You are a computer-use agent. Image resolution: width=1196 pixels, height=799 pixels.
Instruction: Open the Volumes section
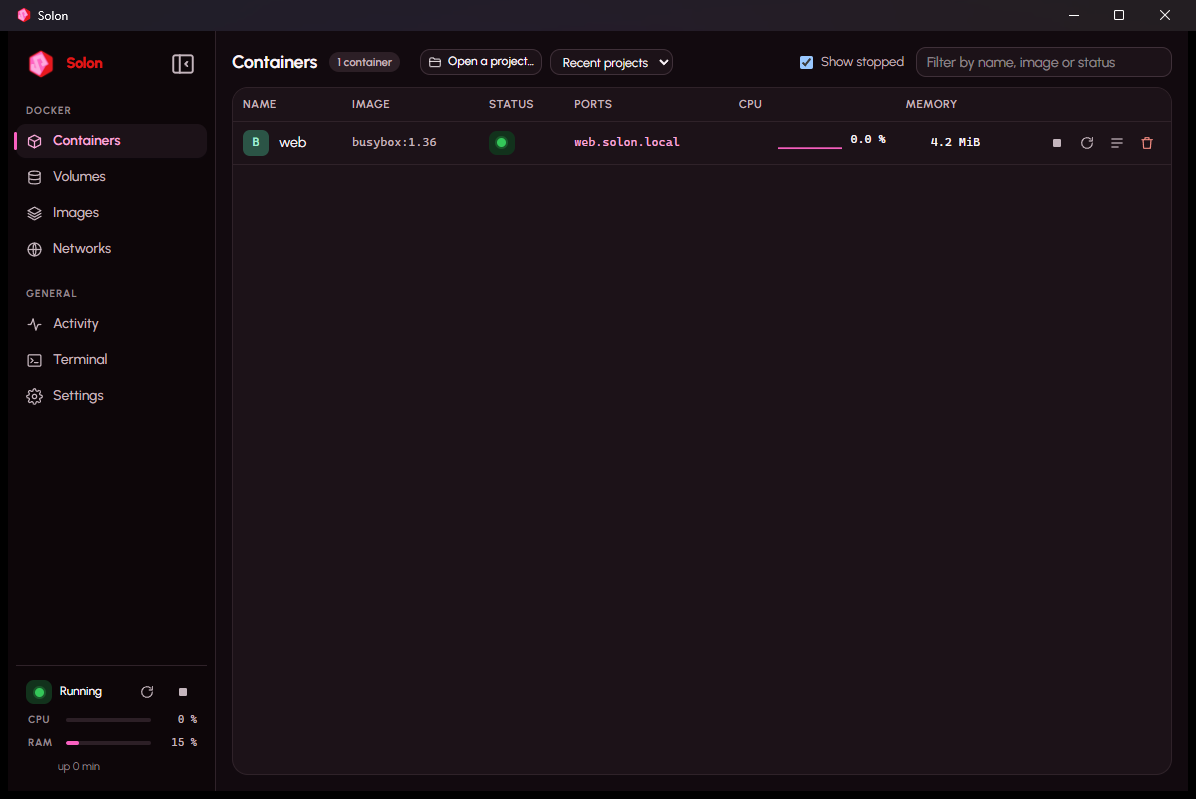click(111, 177)
